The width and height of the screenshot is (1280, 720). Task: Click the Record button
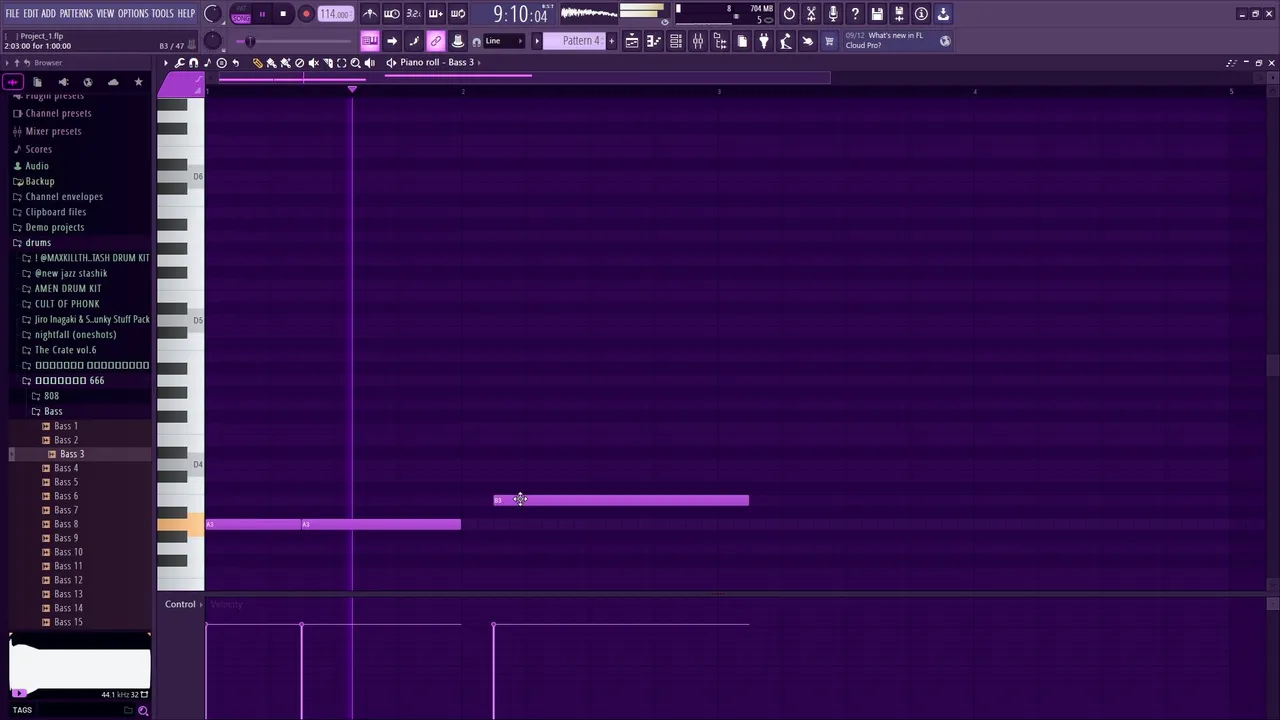(x=306, y=15)
